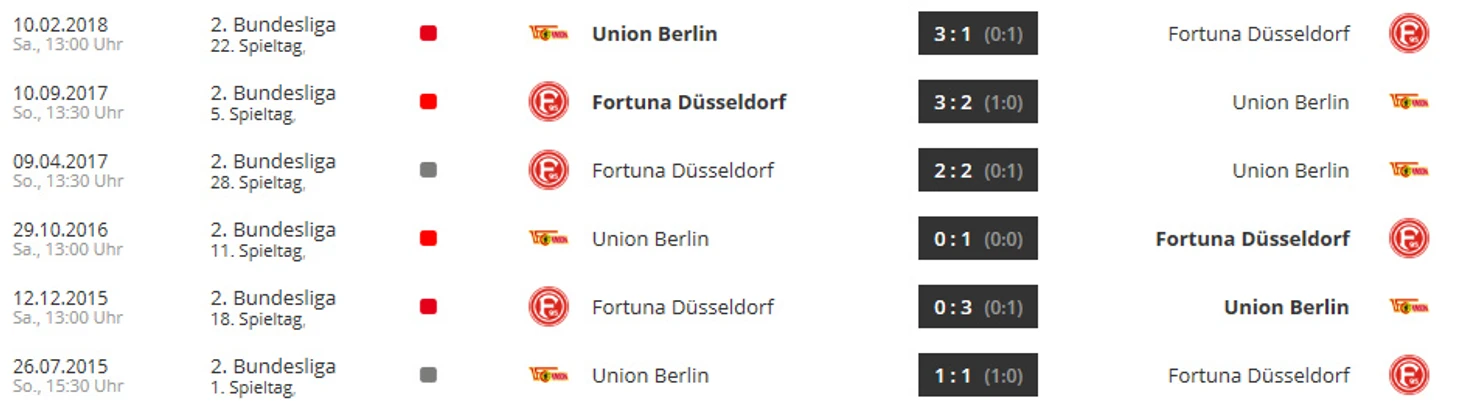Screen dimensions: 1460x404
Task: Click Union Berlin away crest on 12.12.2015
Action: (1409, 306)
